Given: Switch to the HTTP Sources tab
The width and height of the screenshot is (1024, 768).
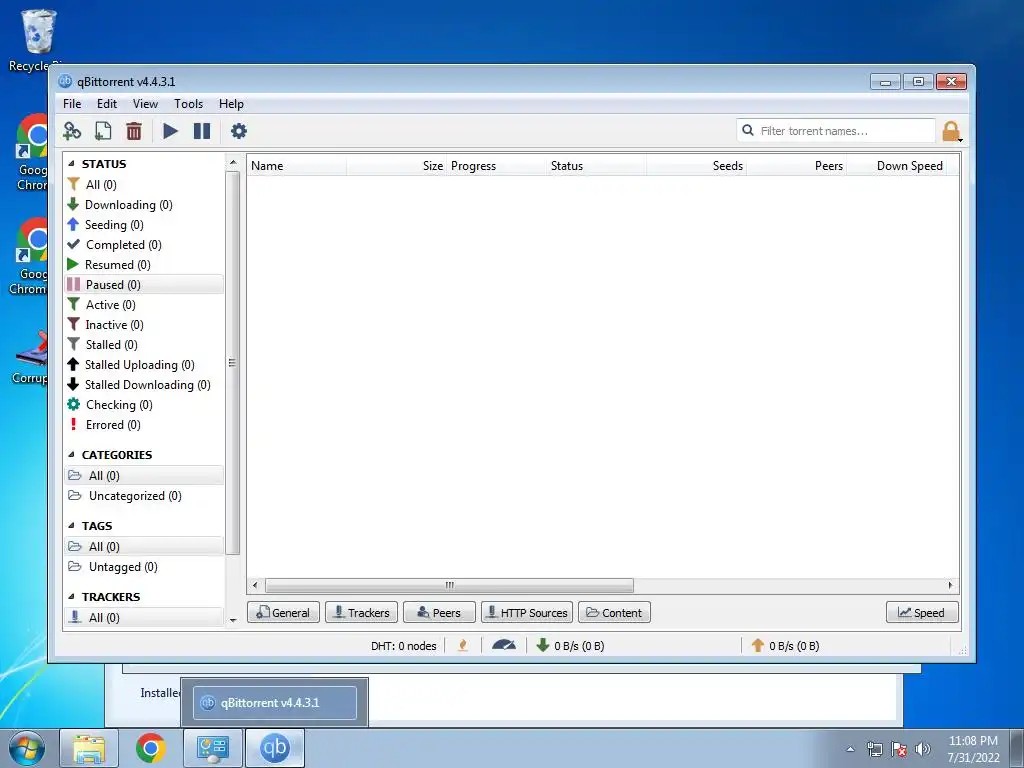Looking at the screenshot, I should click(527, 613).
